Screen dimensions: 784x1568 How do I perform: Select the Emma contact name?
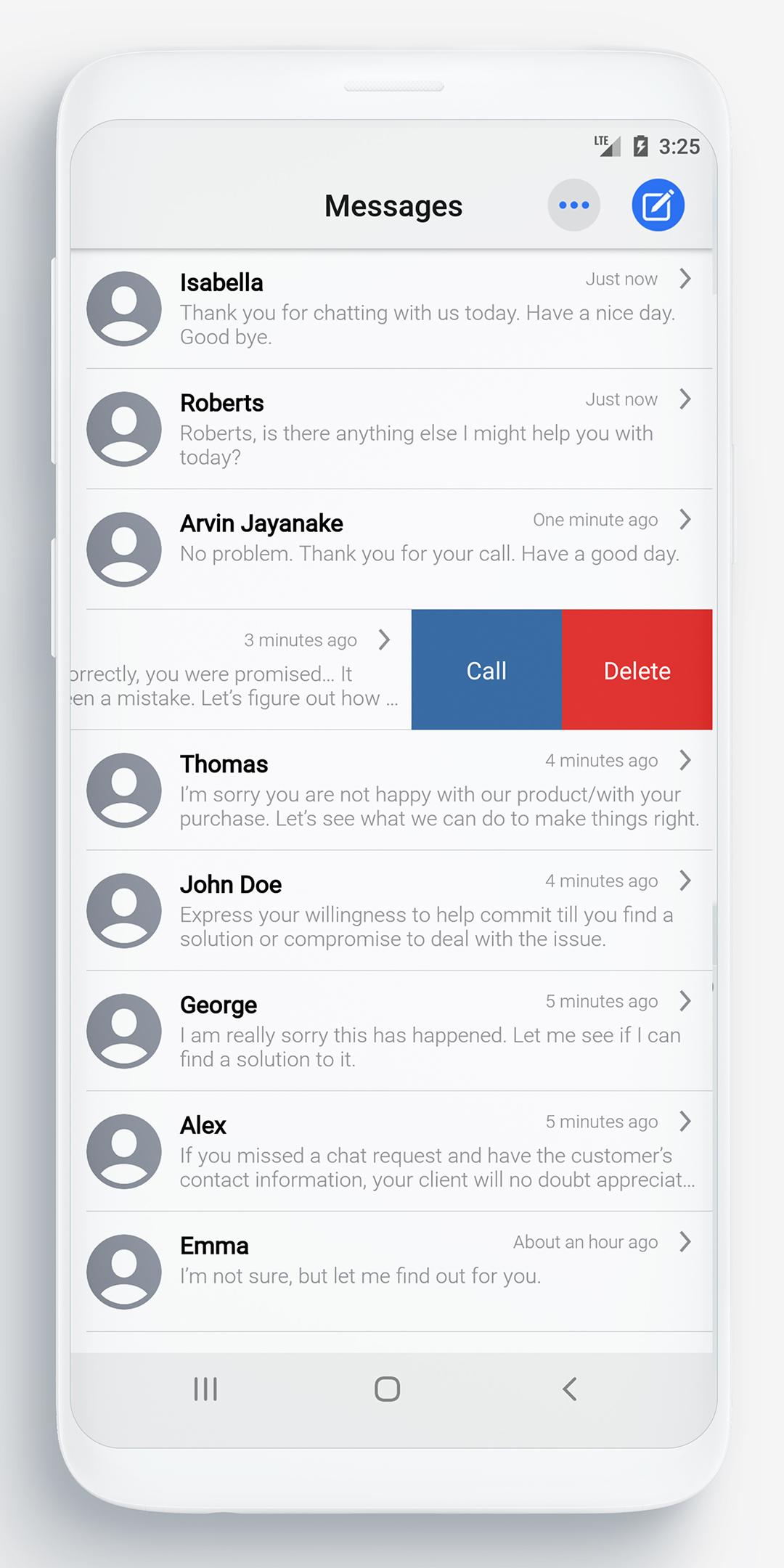click(x=214, y=1246)
